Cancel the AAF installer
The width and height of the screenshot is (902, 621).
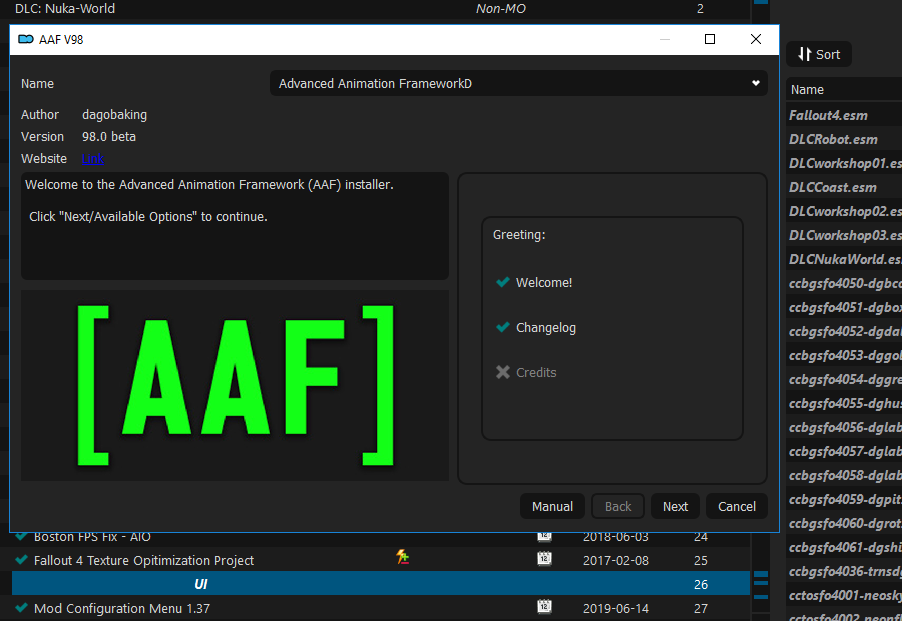[x=737, y=507]
